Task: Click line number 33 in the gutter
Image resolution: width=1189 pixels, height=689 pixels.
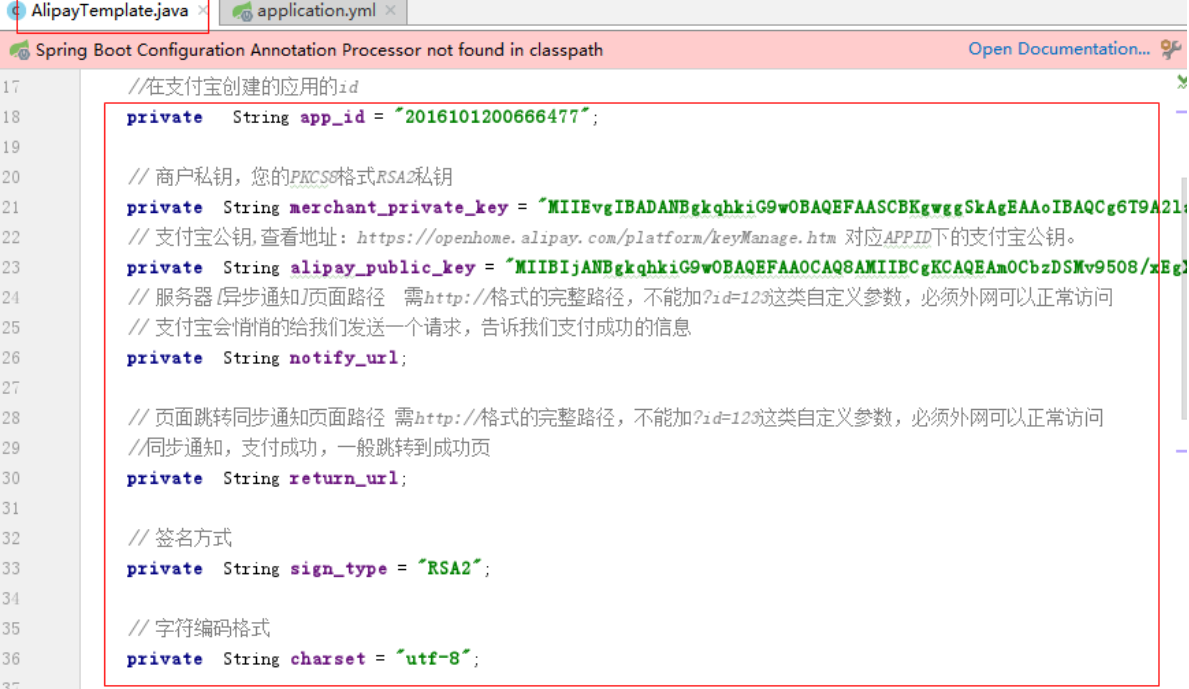Action: click(11, 568)
